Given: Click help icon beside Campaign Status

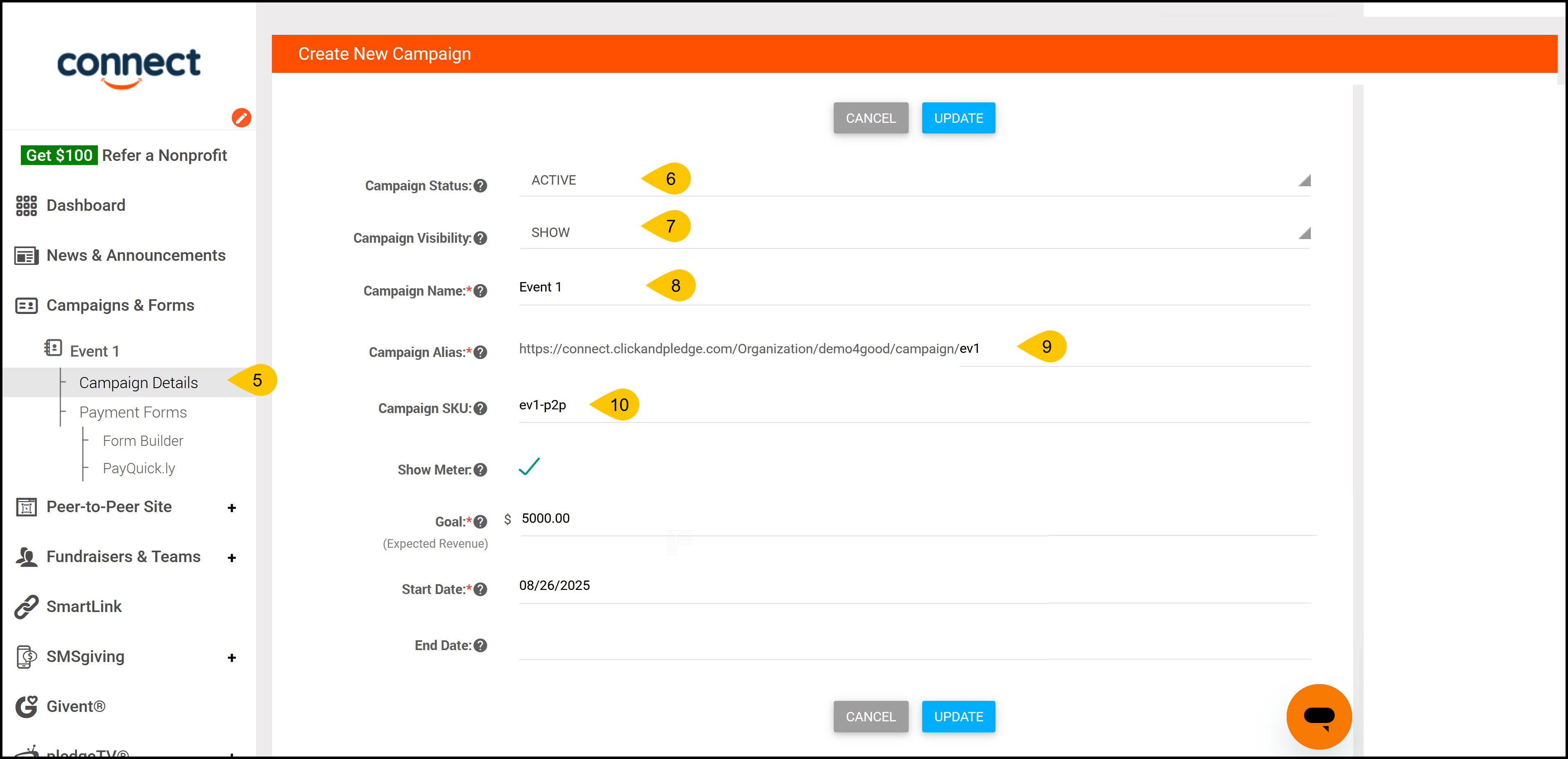Looking at the screenshot, I should tap(480, 185).
